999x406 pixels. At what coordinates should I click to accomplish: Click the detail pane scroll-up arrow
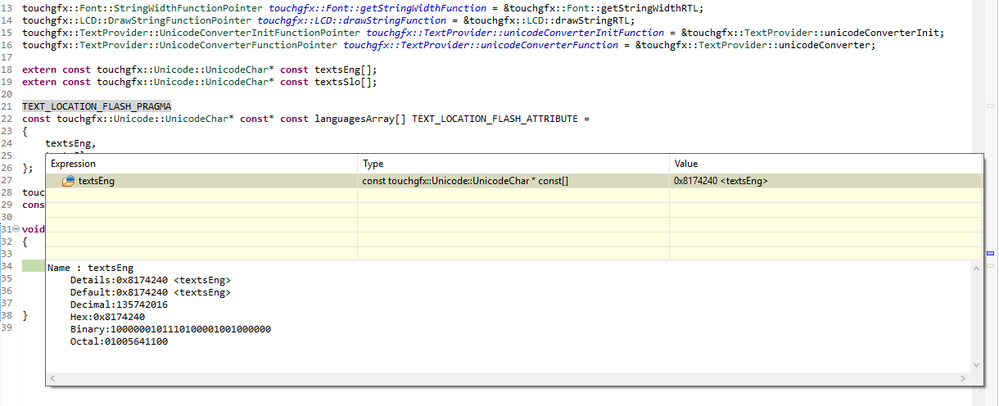click(x=975, y=269)
